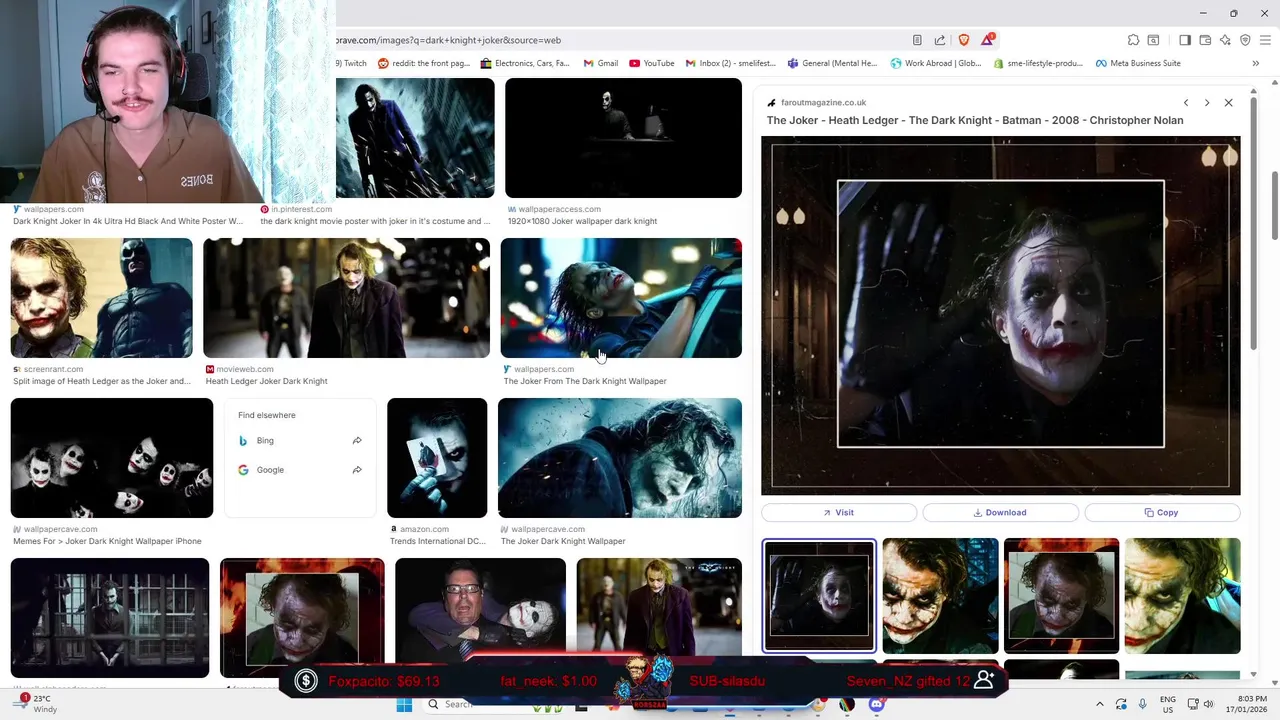The image size is (1280, 720).
Task: Open the weather widget showing 23°C Windy
Action: coord(38,704)
